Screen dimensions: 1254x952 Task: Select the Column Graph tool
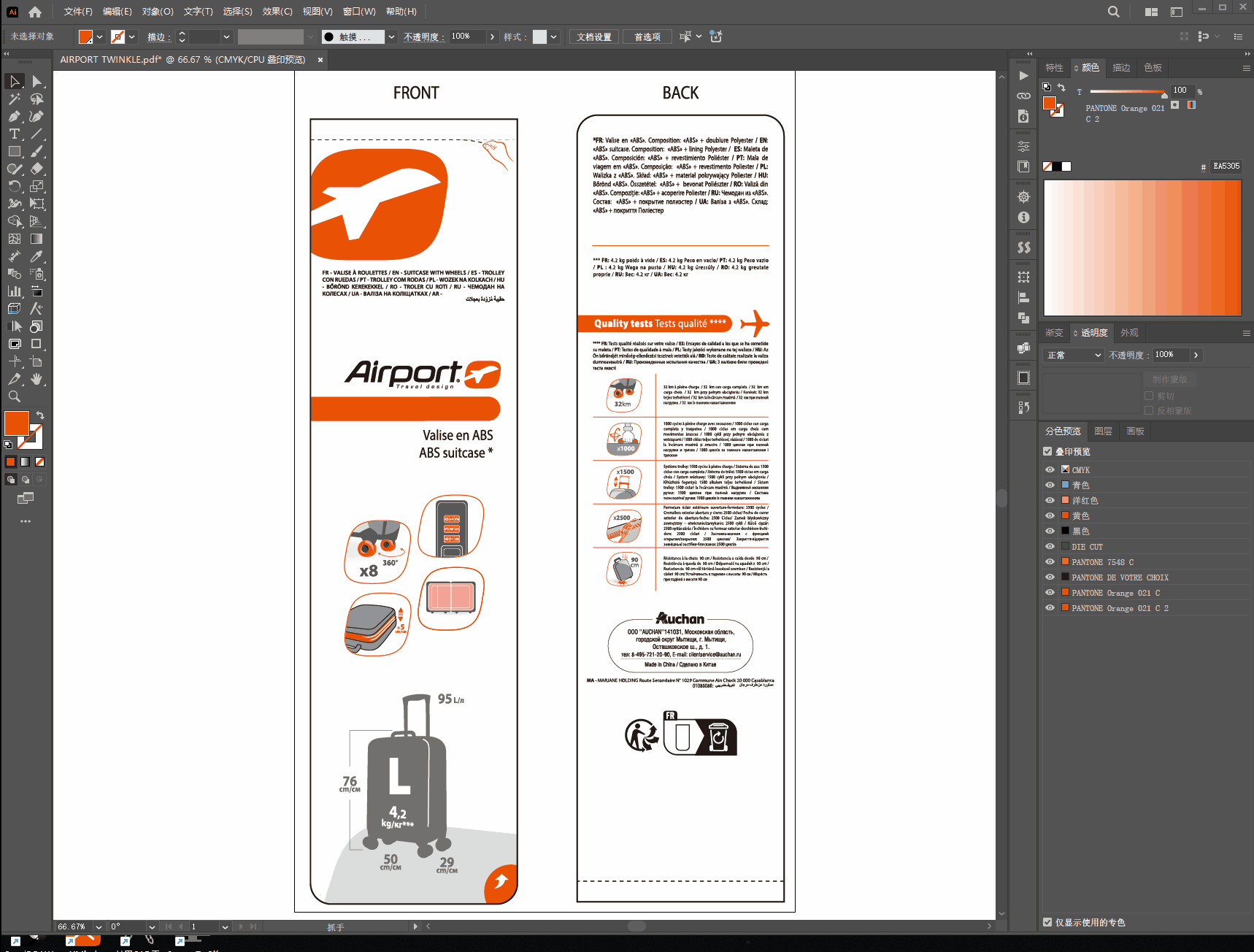15,291
